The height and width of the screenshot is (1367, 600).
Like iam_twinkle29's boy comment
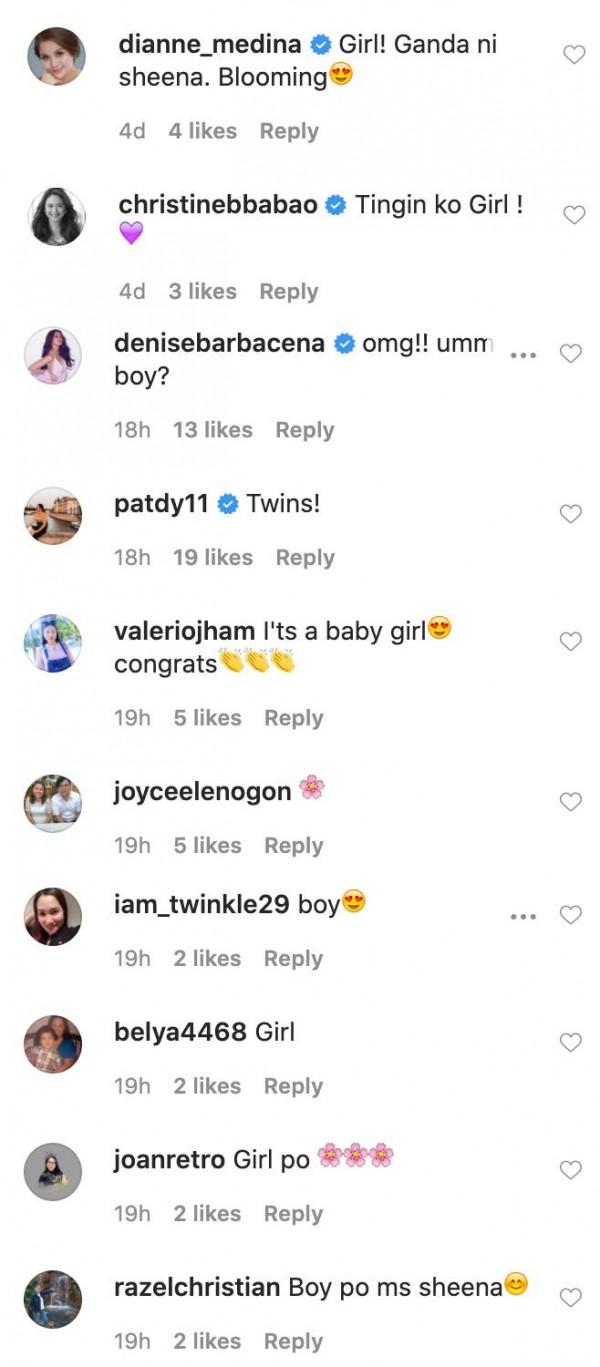coord(570,915)
